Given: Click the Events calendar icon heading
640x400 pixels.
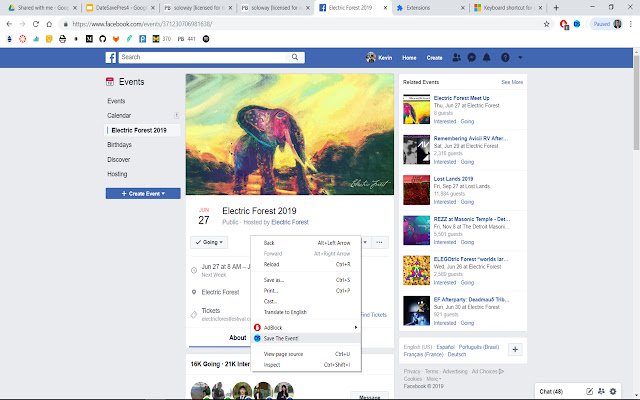Looking at the screenshot, I should [110, 82].
